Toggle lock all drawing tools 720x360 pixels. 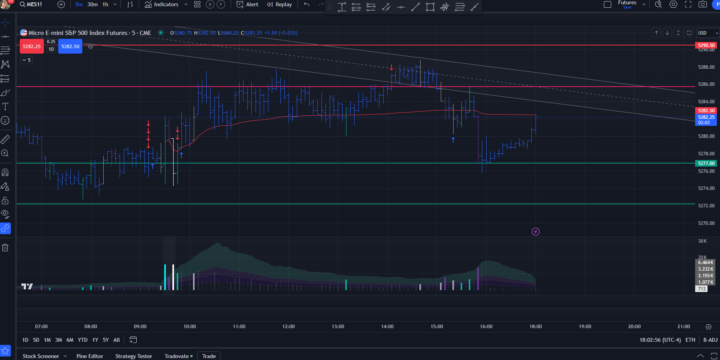[5, 201]
